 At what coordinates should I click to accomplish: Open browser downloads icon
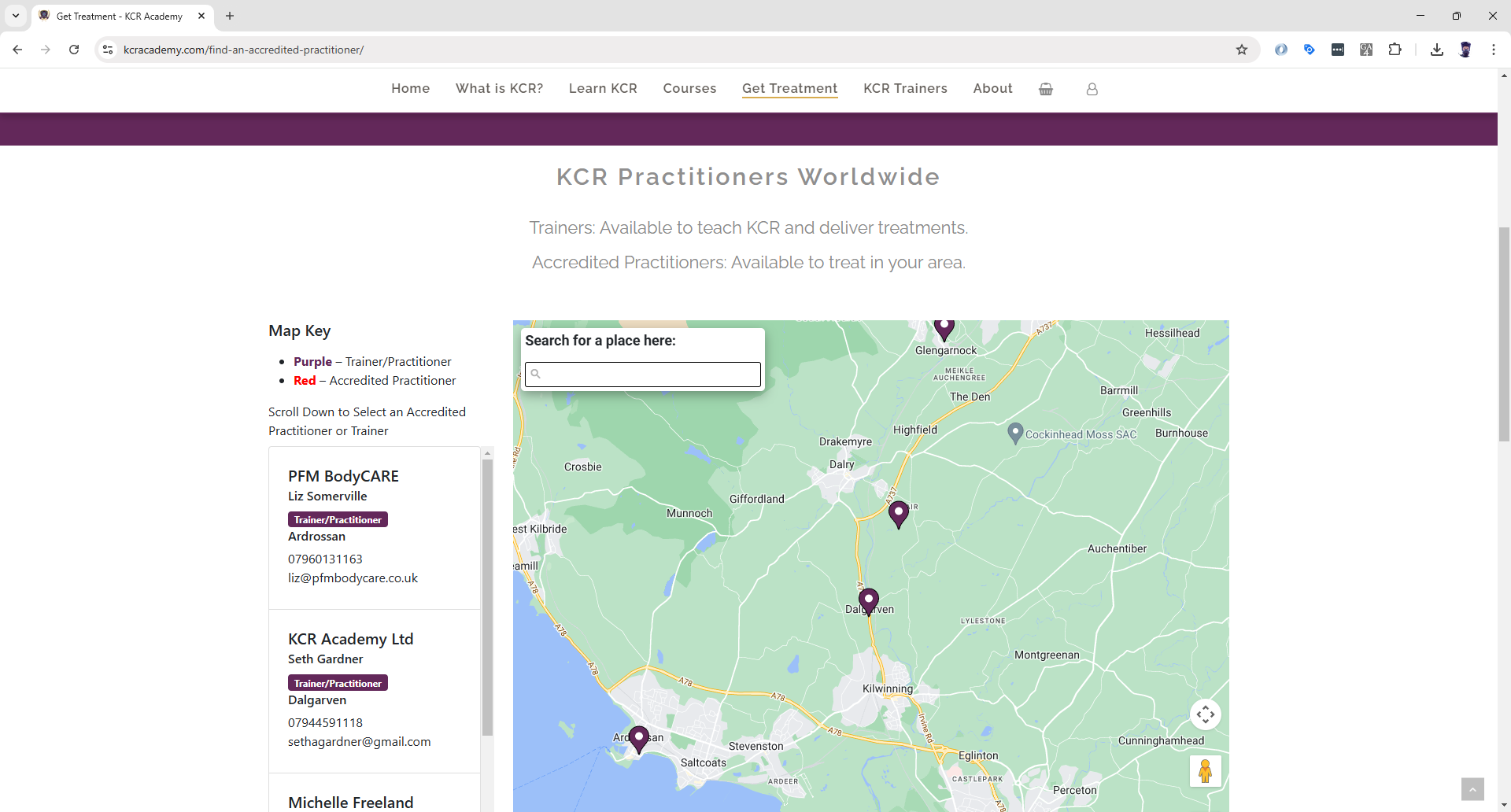1437,50
